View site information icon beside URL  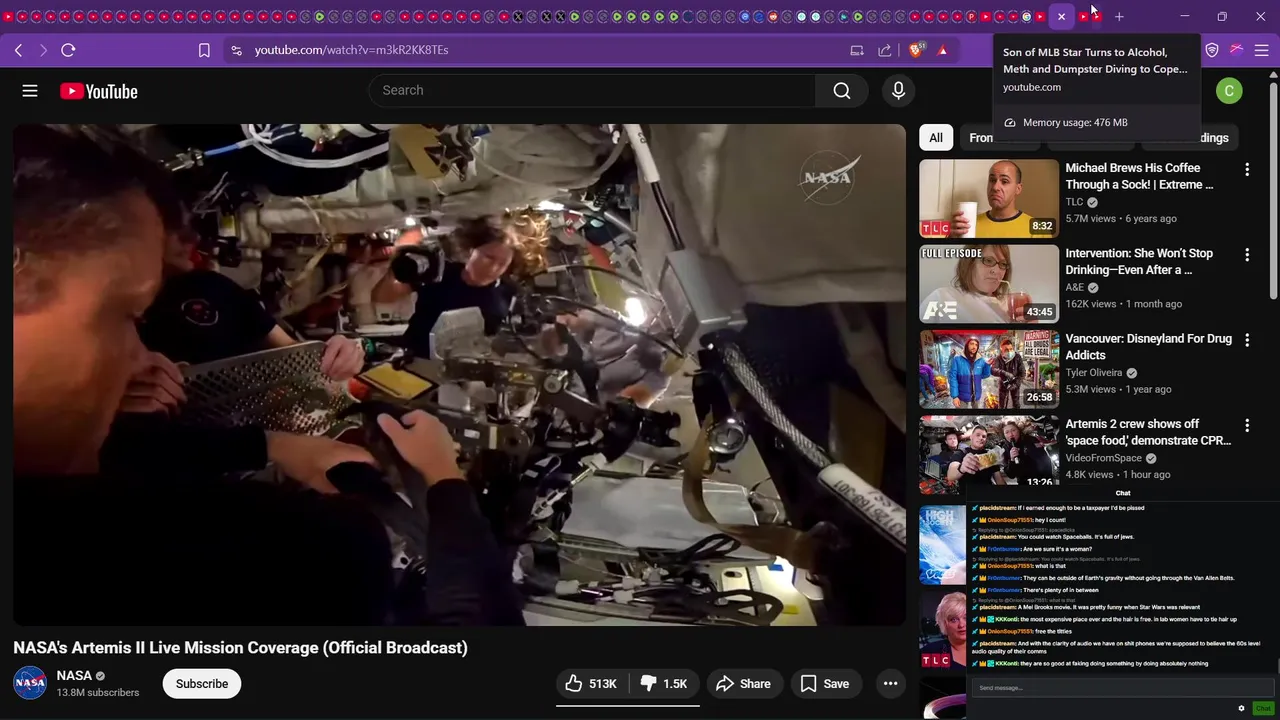point(236,50)
